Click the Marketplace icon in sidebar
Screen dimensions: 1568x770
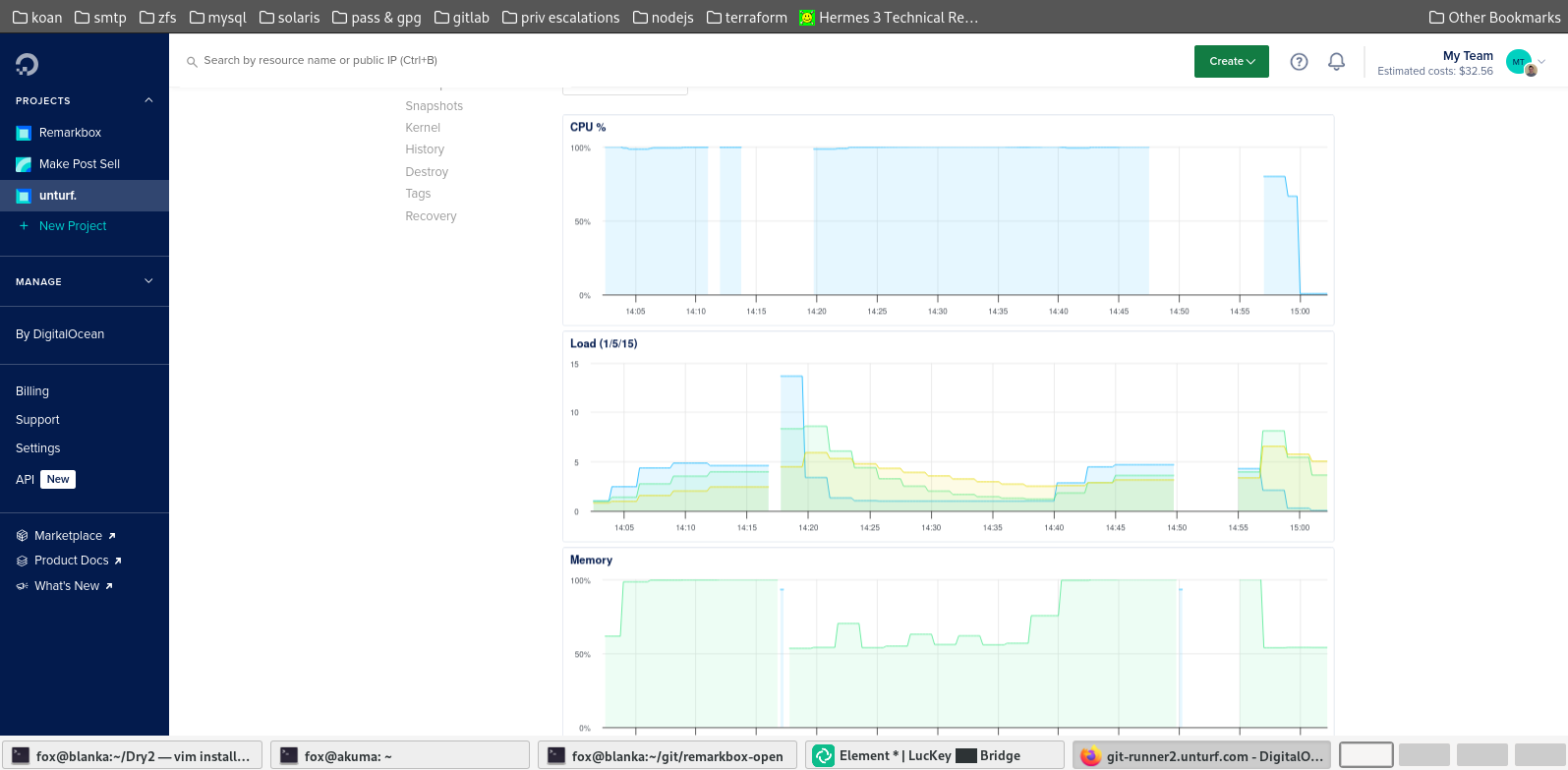coord(22,536)
